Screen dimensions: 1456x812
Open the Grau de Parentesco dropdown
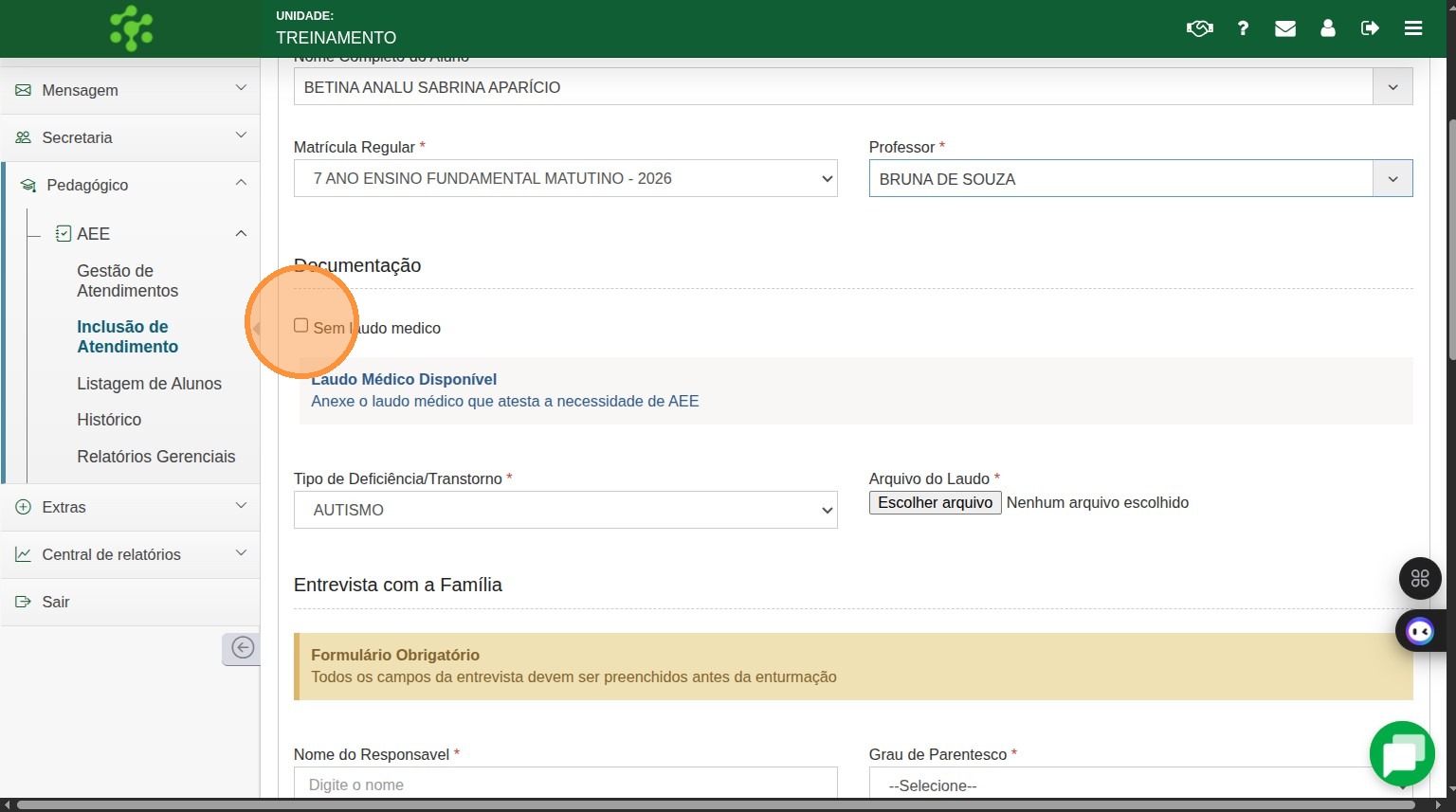click(x=1141, y=783)
